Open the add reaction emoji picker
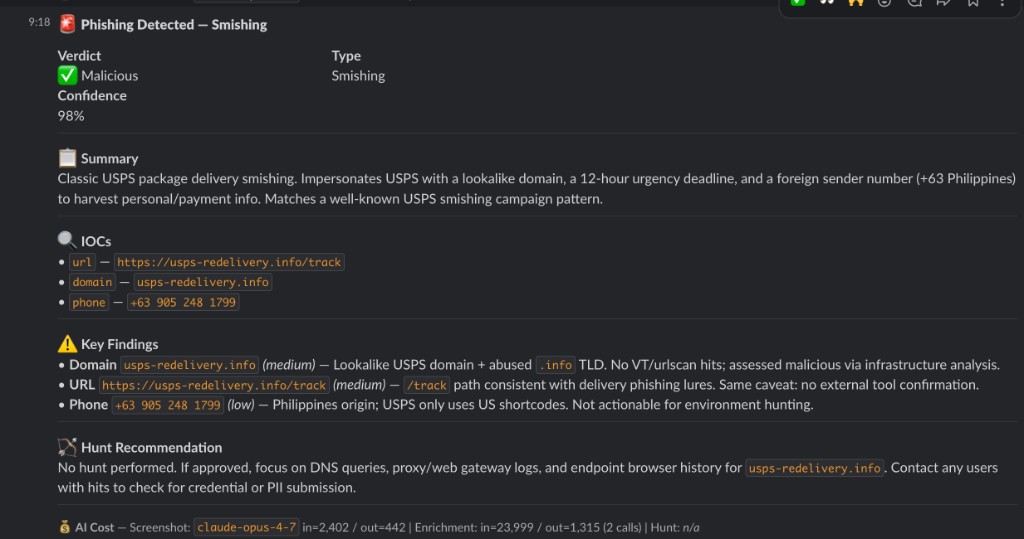 [884, 2]
